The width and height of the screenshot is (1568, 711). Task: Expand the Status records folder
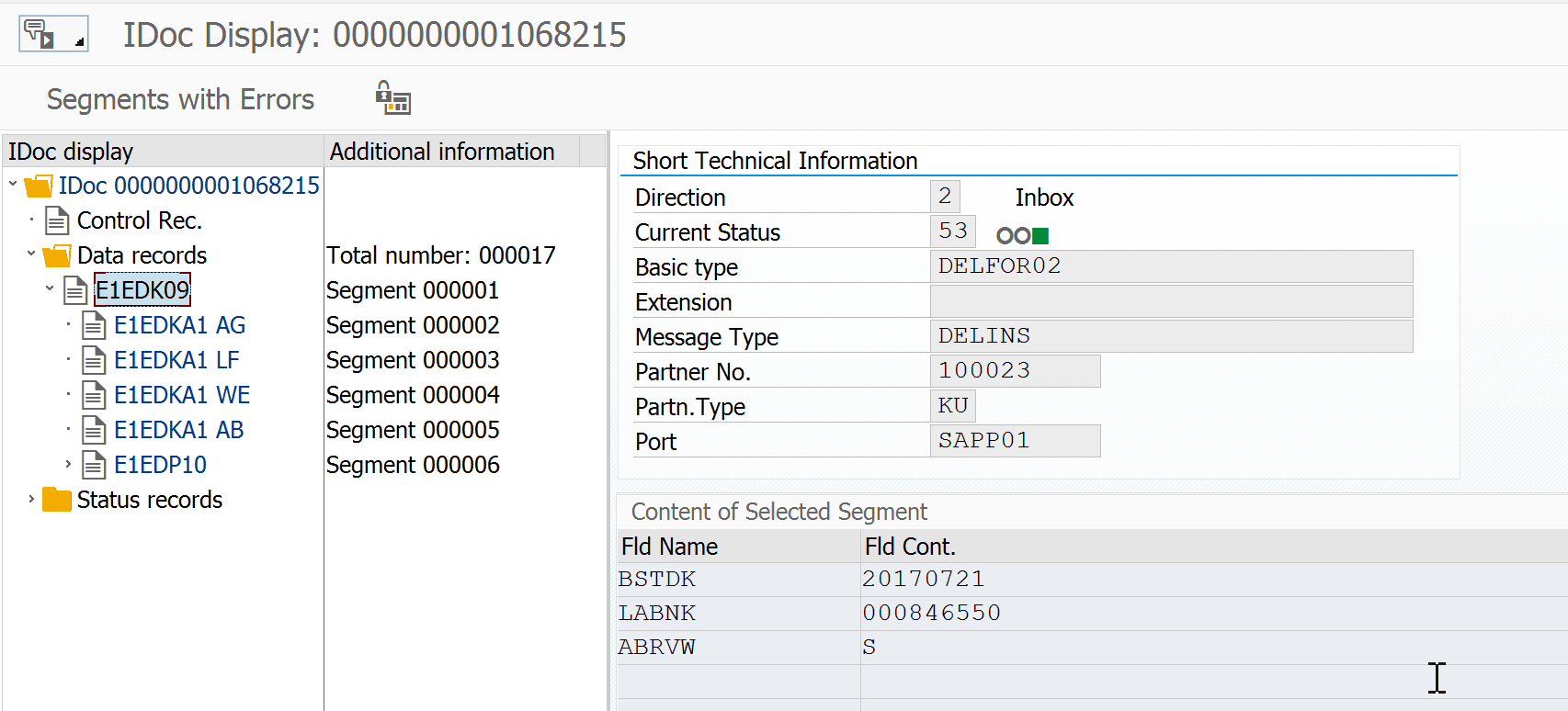point(31,500)
